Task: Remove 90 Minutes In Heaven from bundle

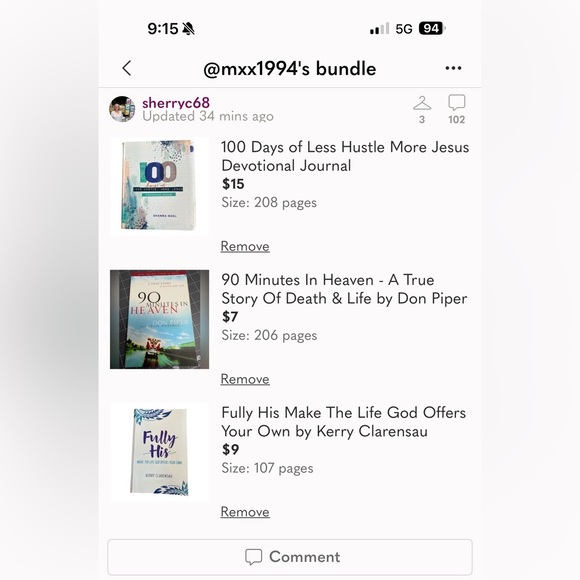Action: (245, 379)
